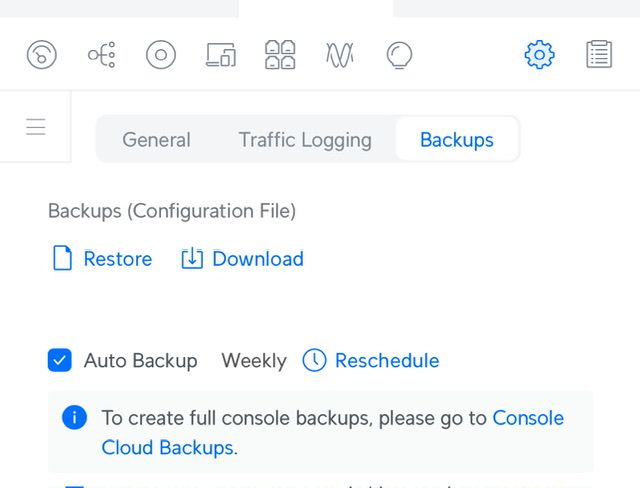Click the lightbulb icon in top bar

399,54
